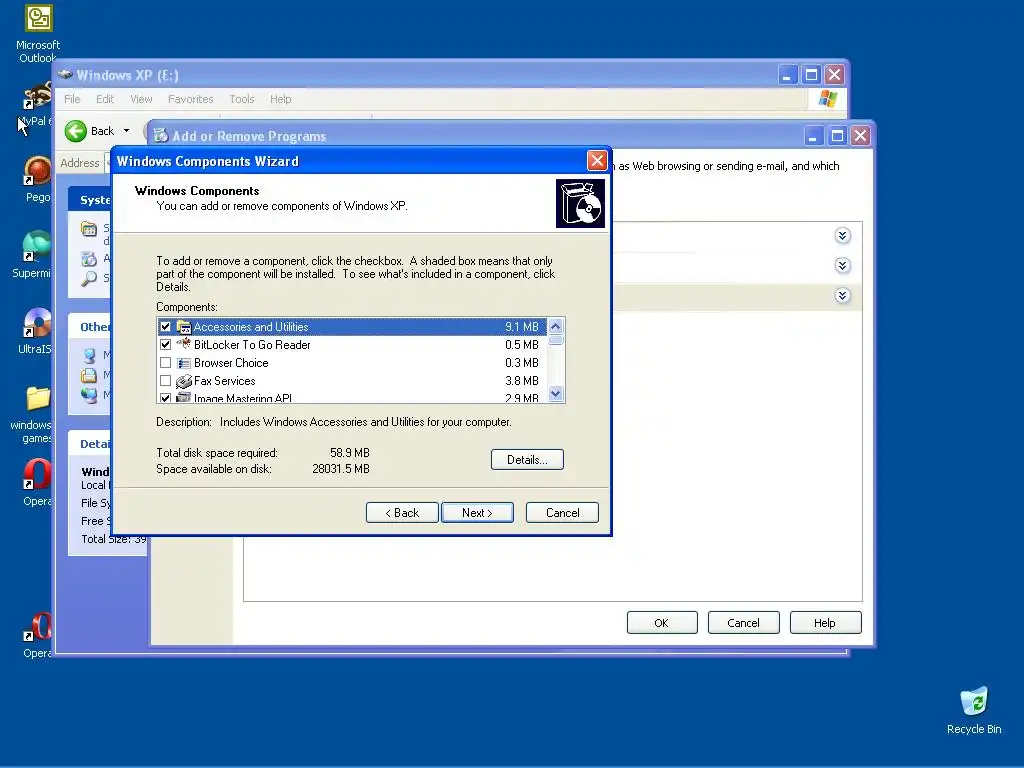Click the Browser Choice component icon
Image resolution: width=1024 pixels, height=768 pixels.
pos(184,362)
